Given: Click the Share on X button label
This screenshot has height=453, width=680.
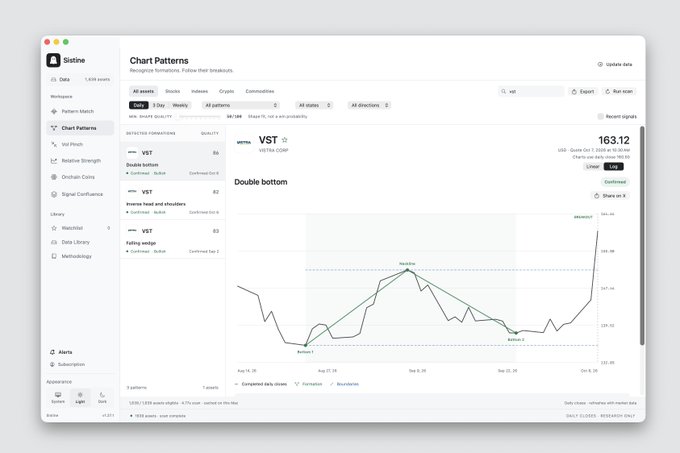Looking at the screenshot, I should [x=614, y=196].
